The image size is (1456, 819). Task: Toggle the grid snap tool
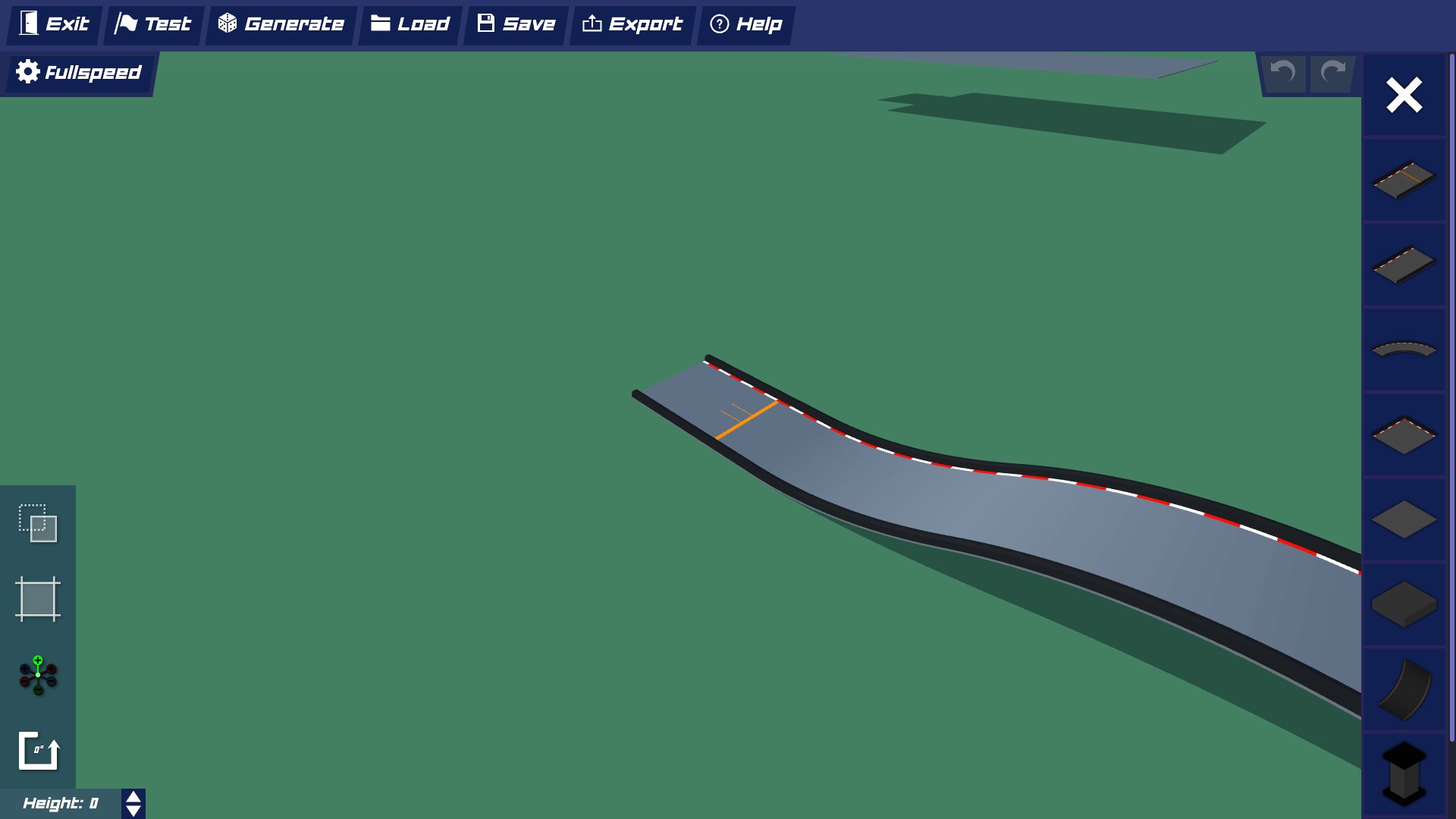(38, 599)
